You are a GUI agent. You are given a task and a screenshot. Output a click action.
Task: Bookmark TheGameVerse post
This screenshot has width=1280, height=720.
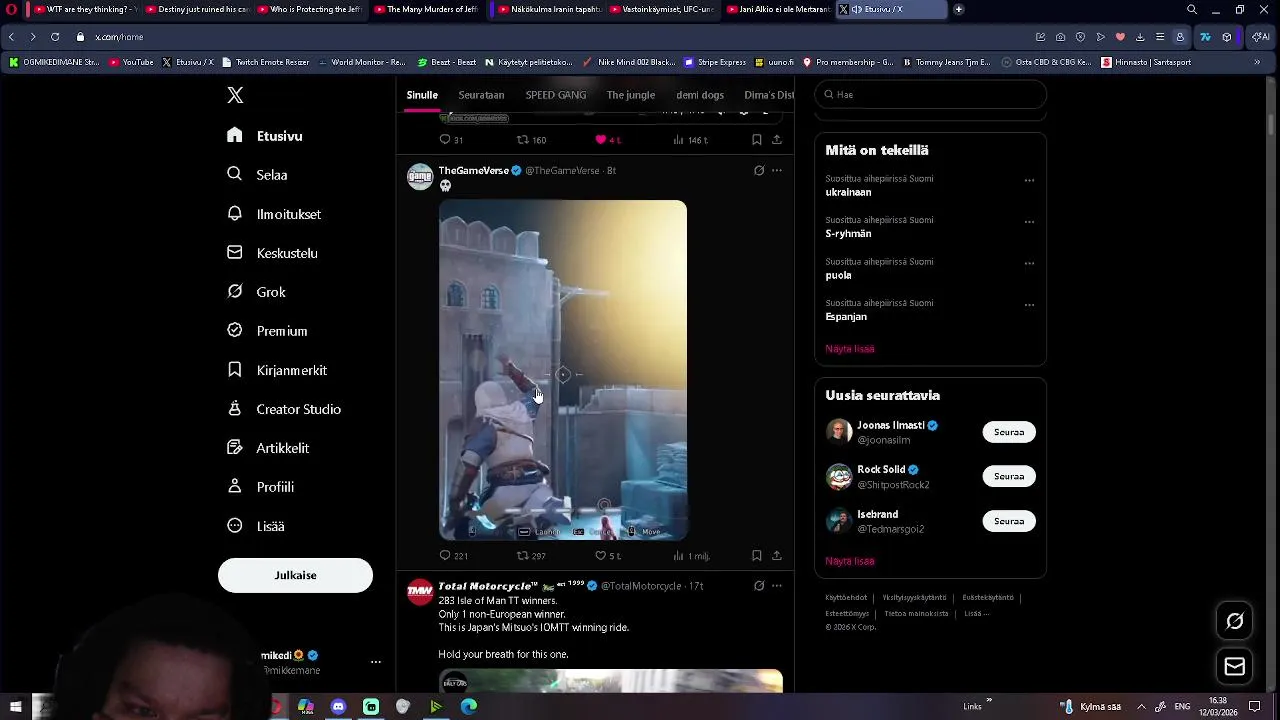pyautogui.click(x=757, y=556)
